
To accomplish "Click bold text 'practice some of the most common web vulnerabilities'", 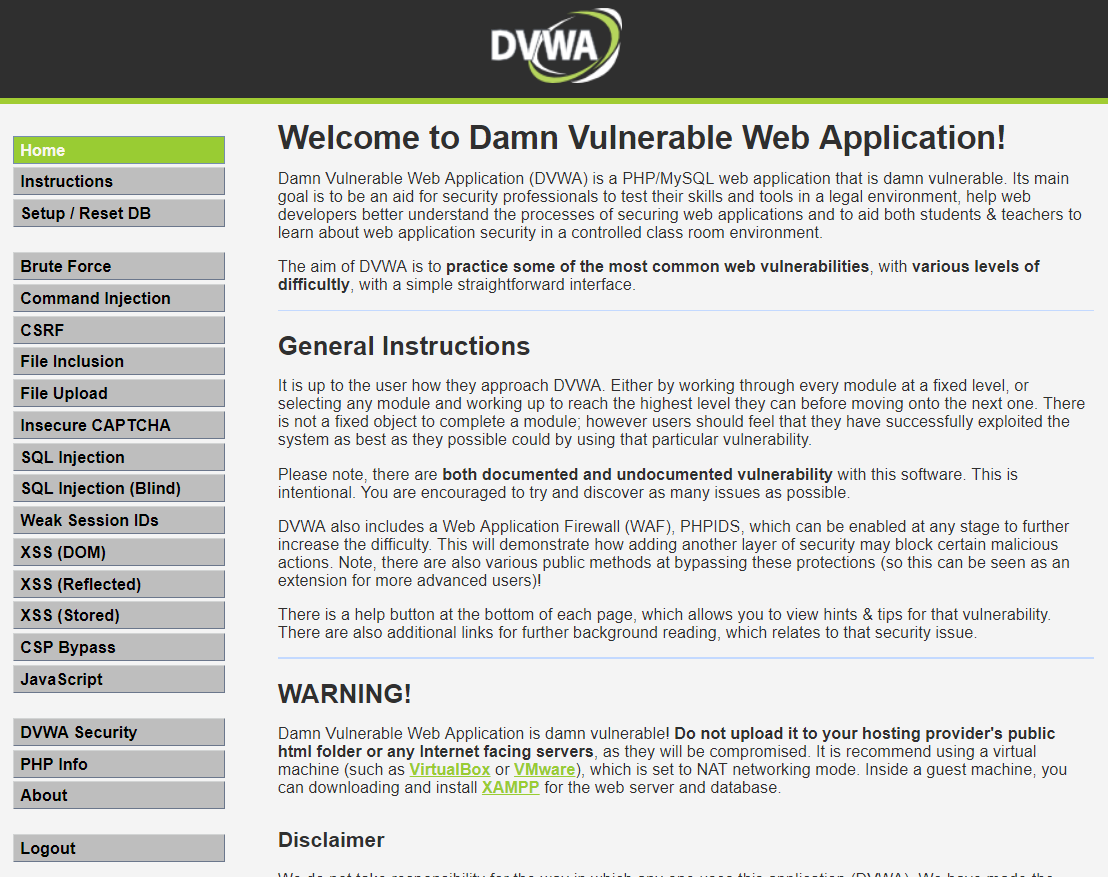I will click(x=657, y=266).
